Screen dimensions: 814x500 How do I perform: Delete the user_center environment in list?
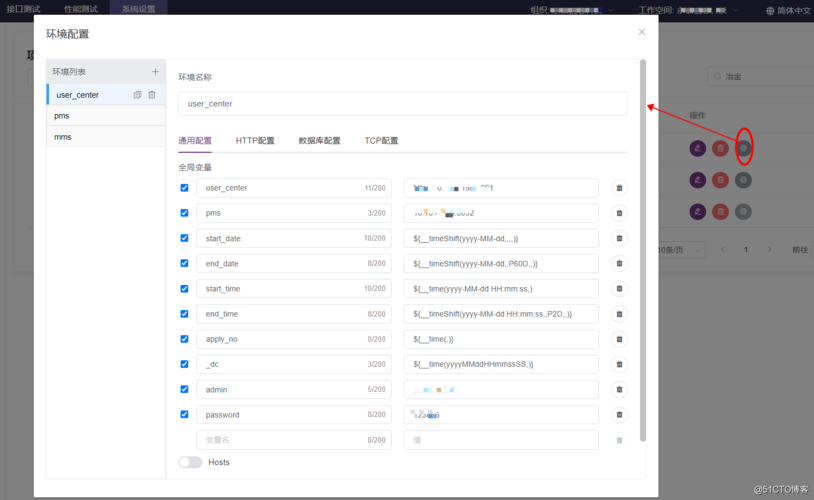[152, 95]
